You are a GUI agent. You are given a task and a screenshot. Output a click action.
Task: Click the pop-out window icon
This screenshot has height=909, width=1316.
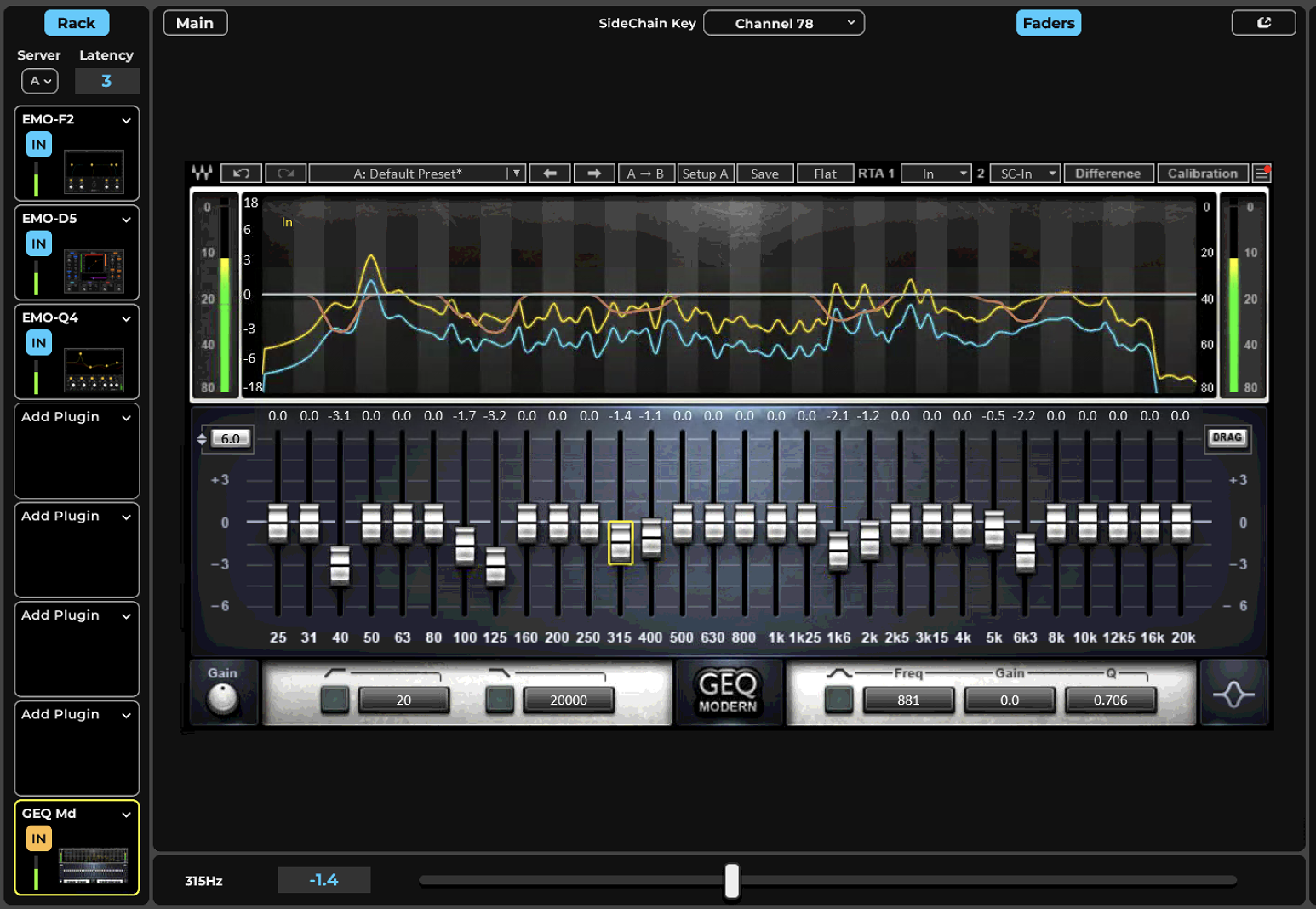coord(1263,23)
